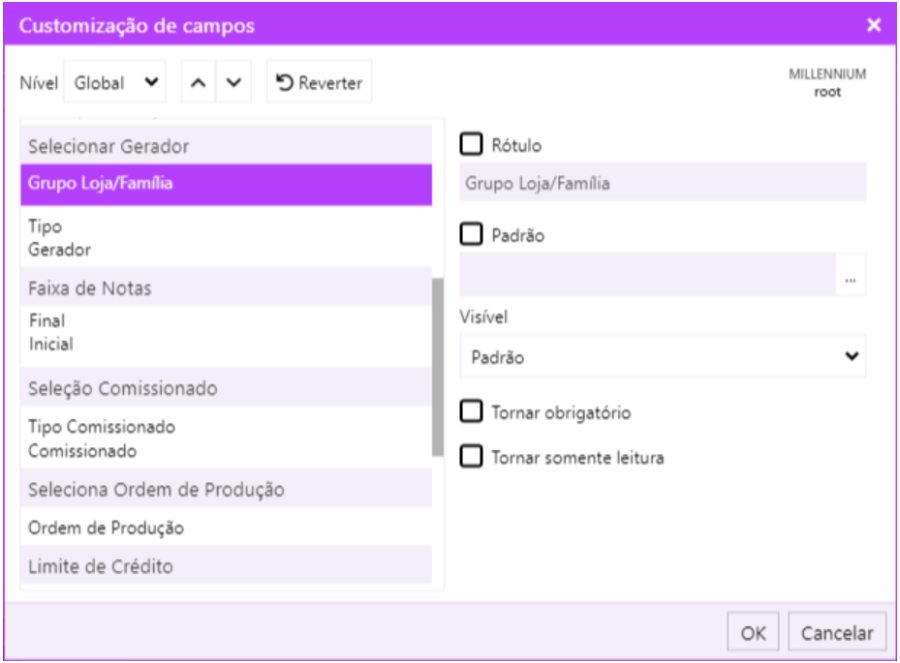The width and height of the screenshot is (900, 663).
Task: Open the Nível Global dropdown
Action: pyautogui.click(x=116, y=83)
